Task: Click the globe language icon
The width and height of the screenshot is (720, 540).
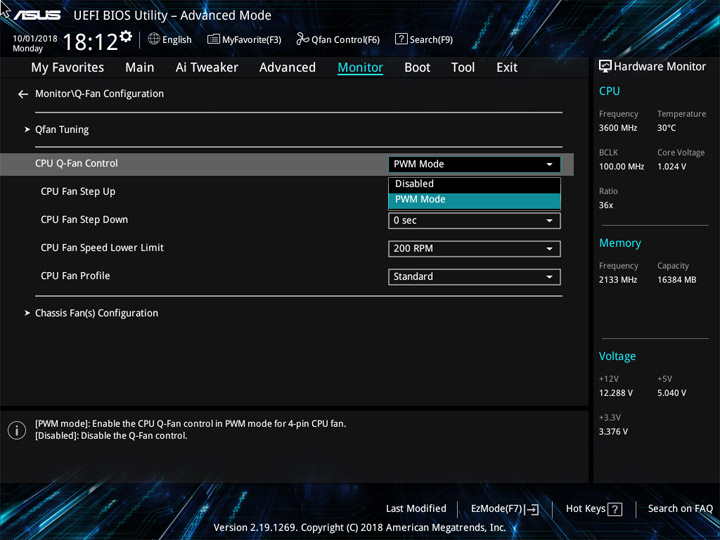Action: click(x=154, y=39)
